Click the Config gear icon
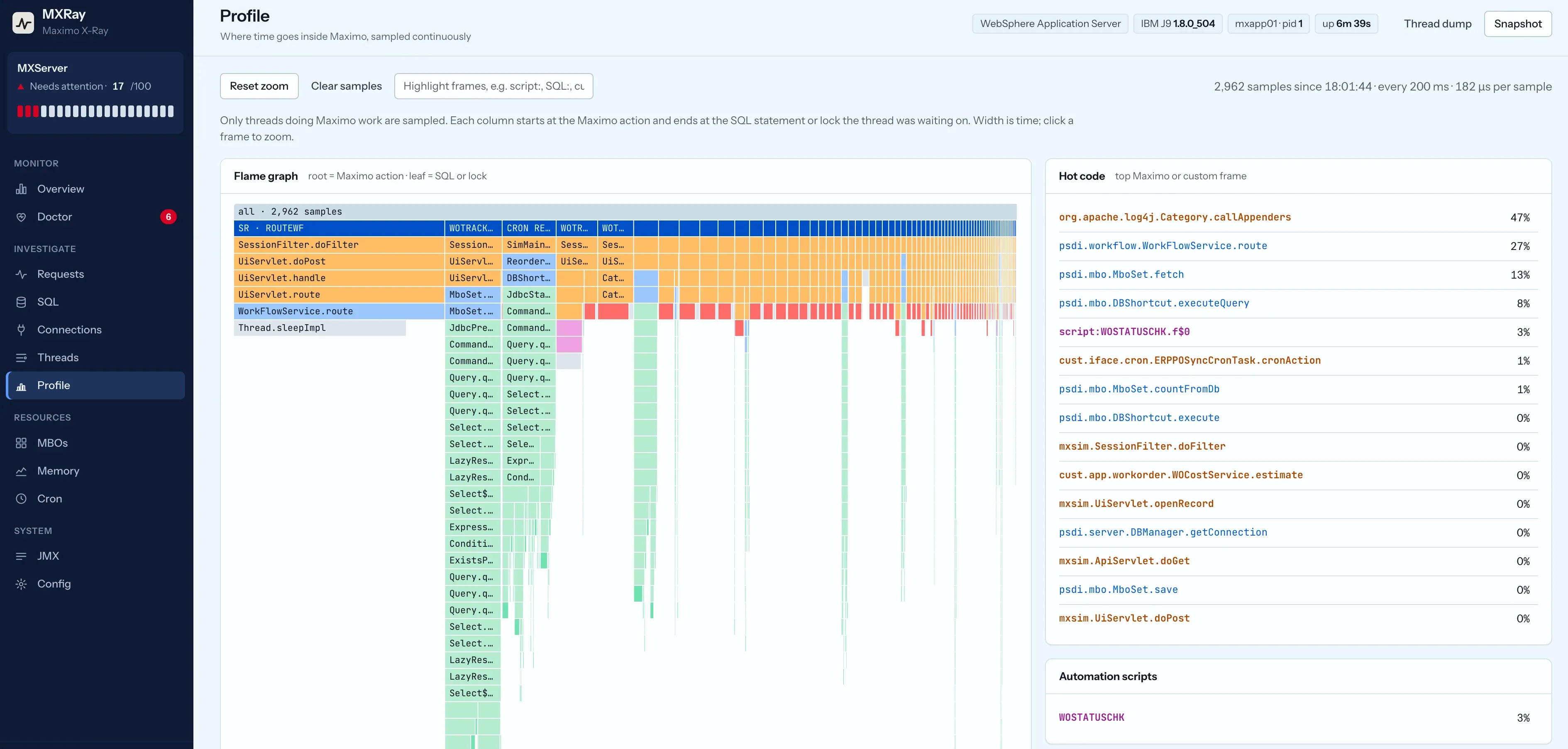Viewport: 1568px width, 749px height. [21, 584]
